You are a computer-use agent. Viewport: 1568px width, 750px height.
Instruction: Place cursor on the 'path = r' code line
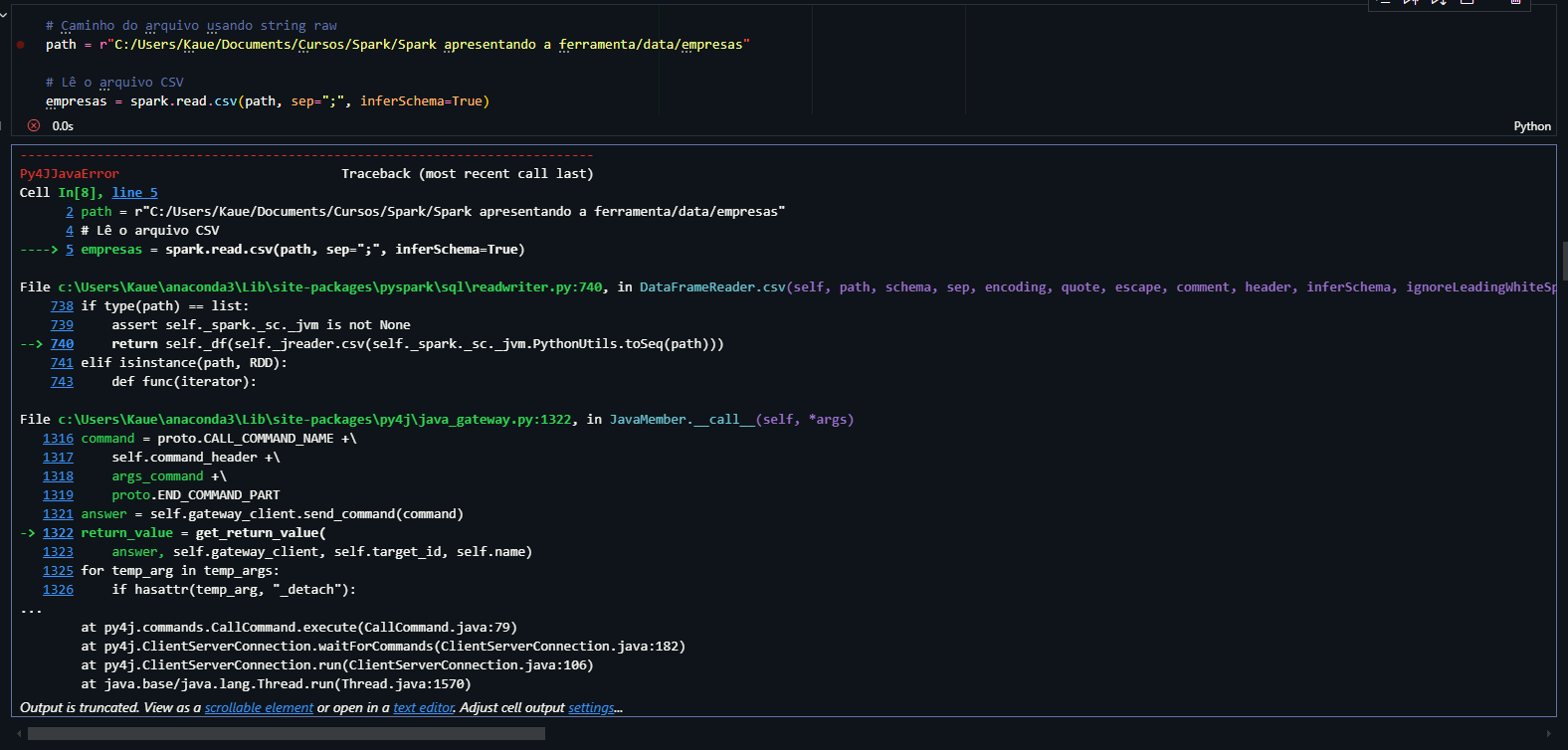[x=398, y=45]
